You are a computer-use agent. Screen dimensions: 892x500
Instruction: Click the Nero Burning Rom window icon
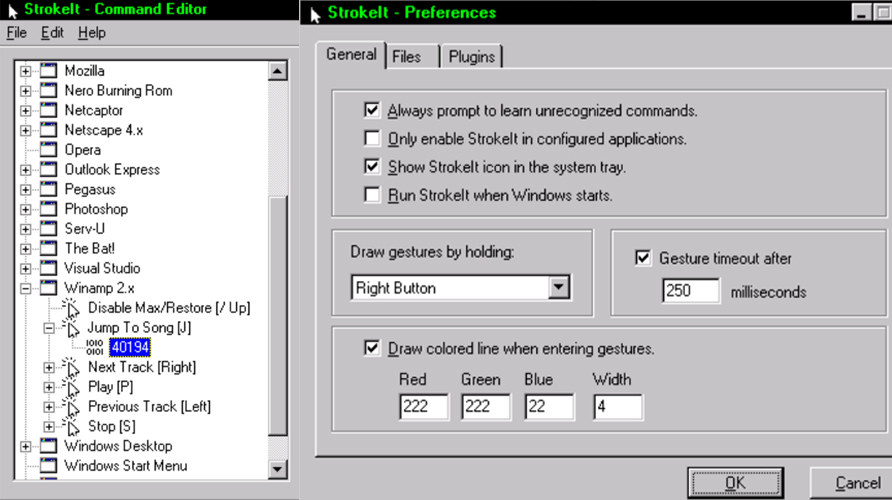coord(49,90)
